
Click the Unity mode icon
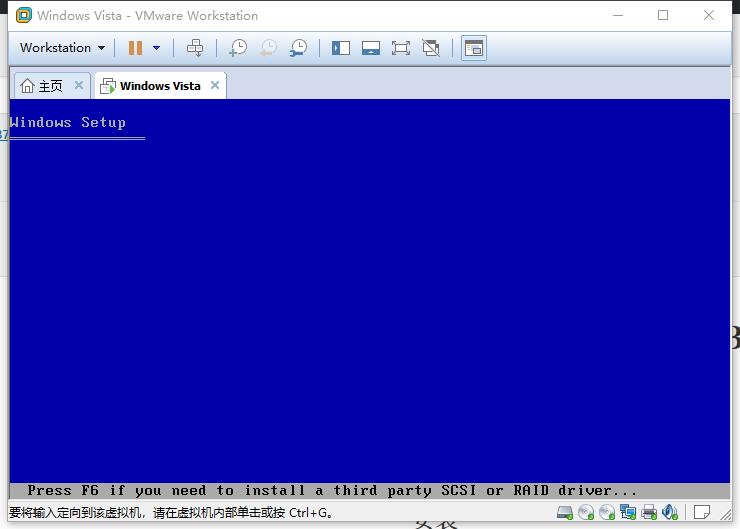pos(431,48)
